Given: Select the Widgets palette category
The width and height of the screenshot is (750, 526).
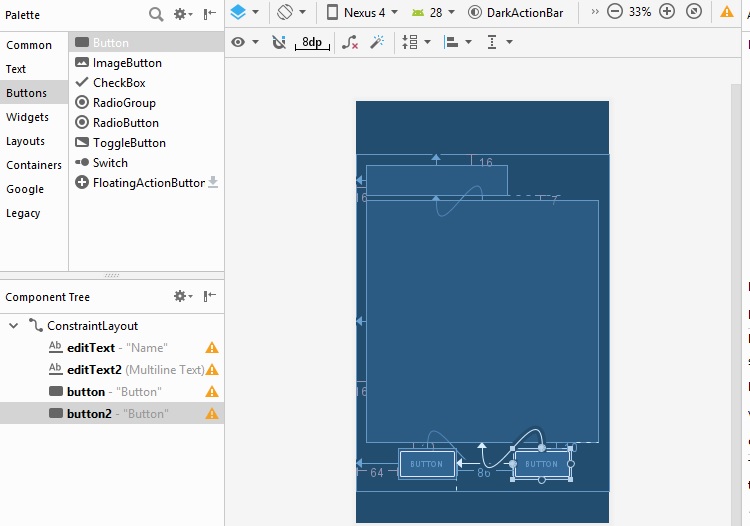Looking at the screenshot, I should click(27, 117).
